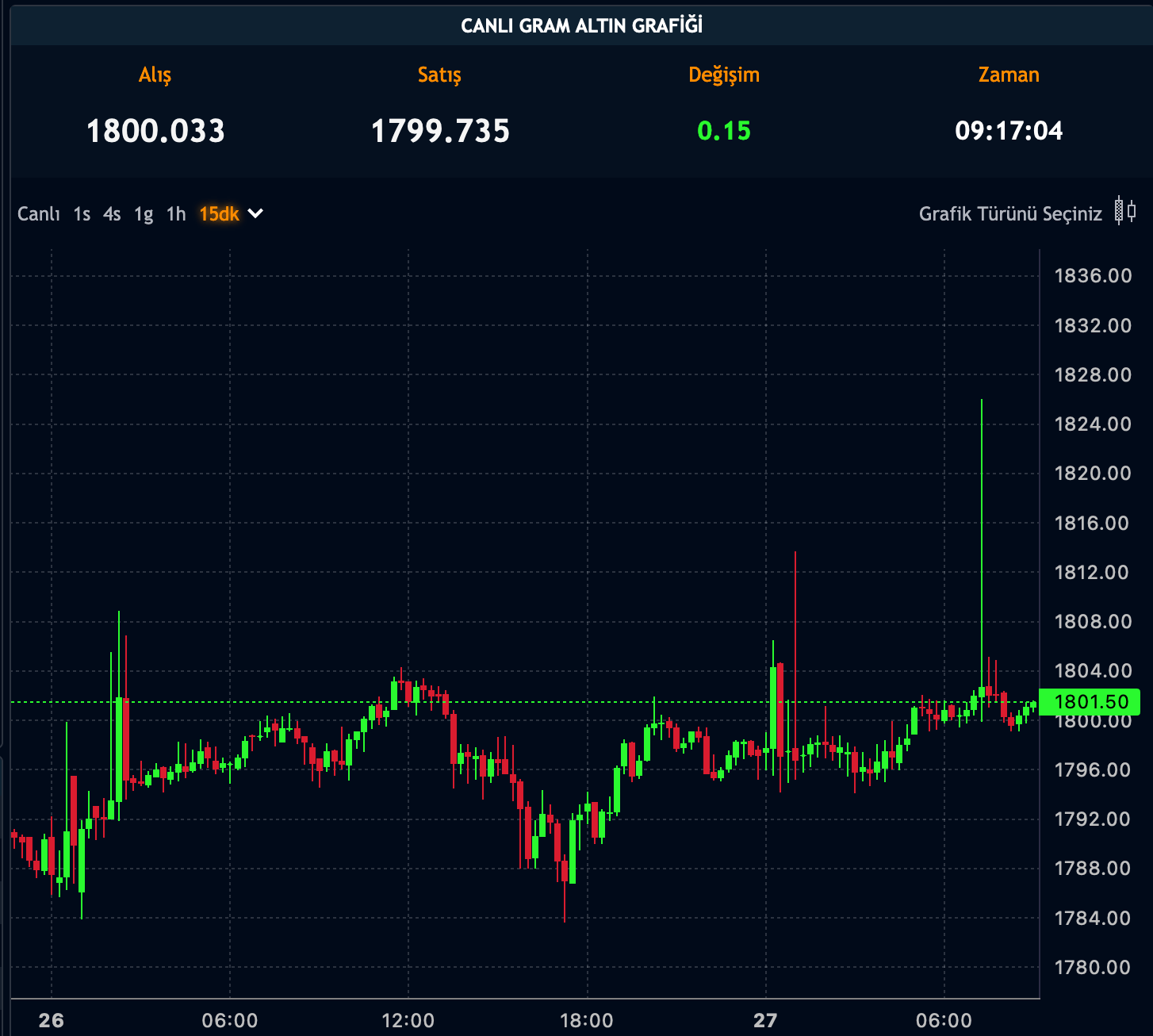Click the 1792.00 price axis label
Screen dimensions: 1153x1036
[1093, 819]
